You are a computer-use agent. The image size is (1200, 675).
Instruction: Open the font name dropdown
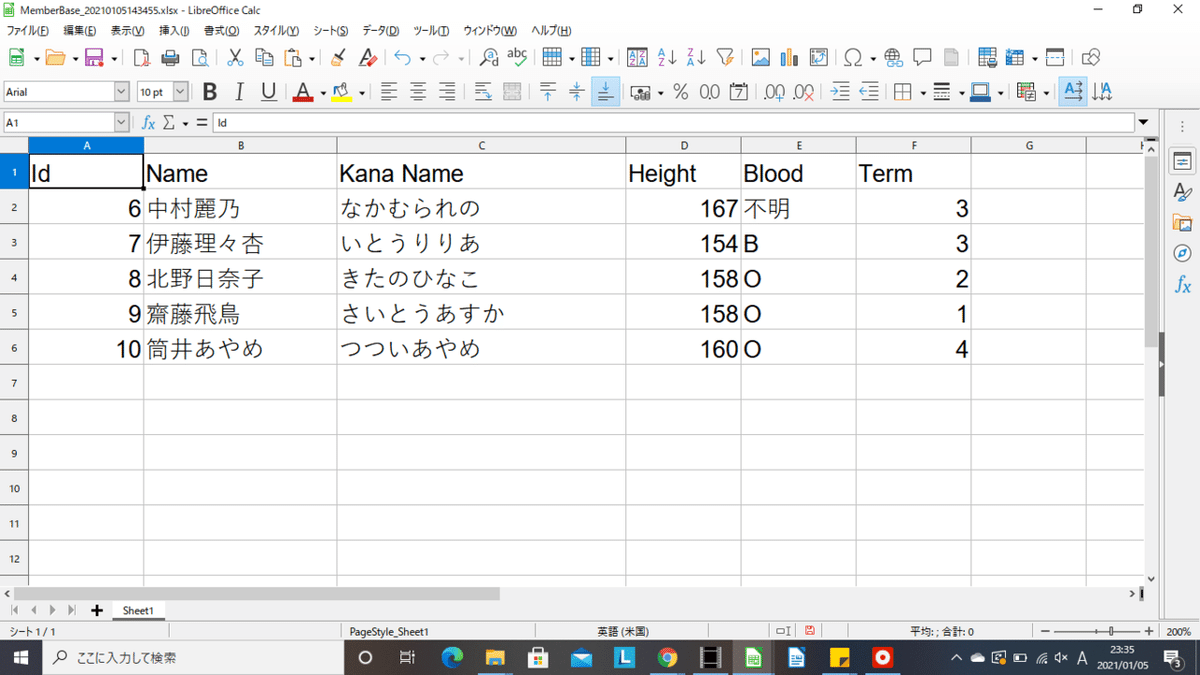tap(122, 91)
